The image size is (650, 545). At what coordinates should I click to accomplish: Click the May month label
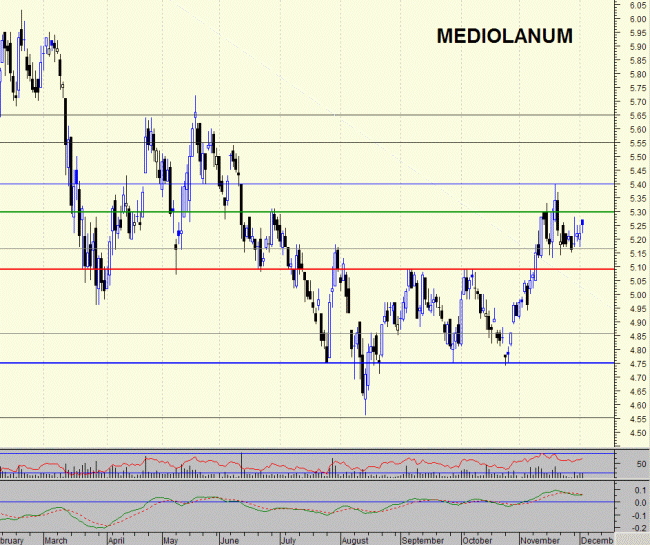click(x=170, y=540)
